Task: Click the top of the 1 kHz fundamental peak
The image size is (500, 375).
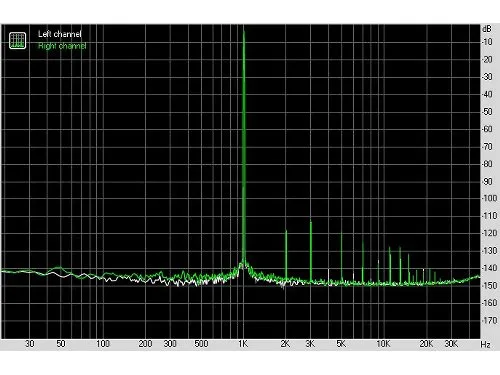Action: [244, 32]
